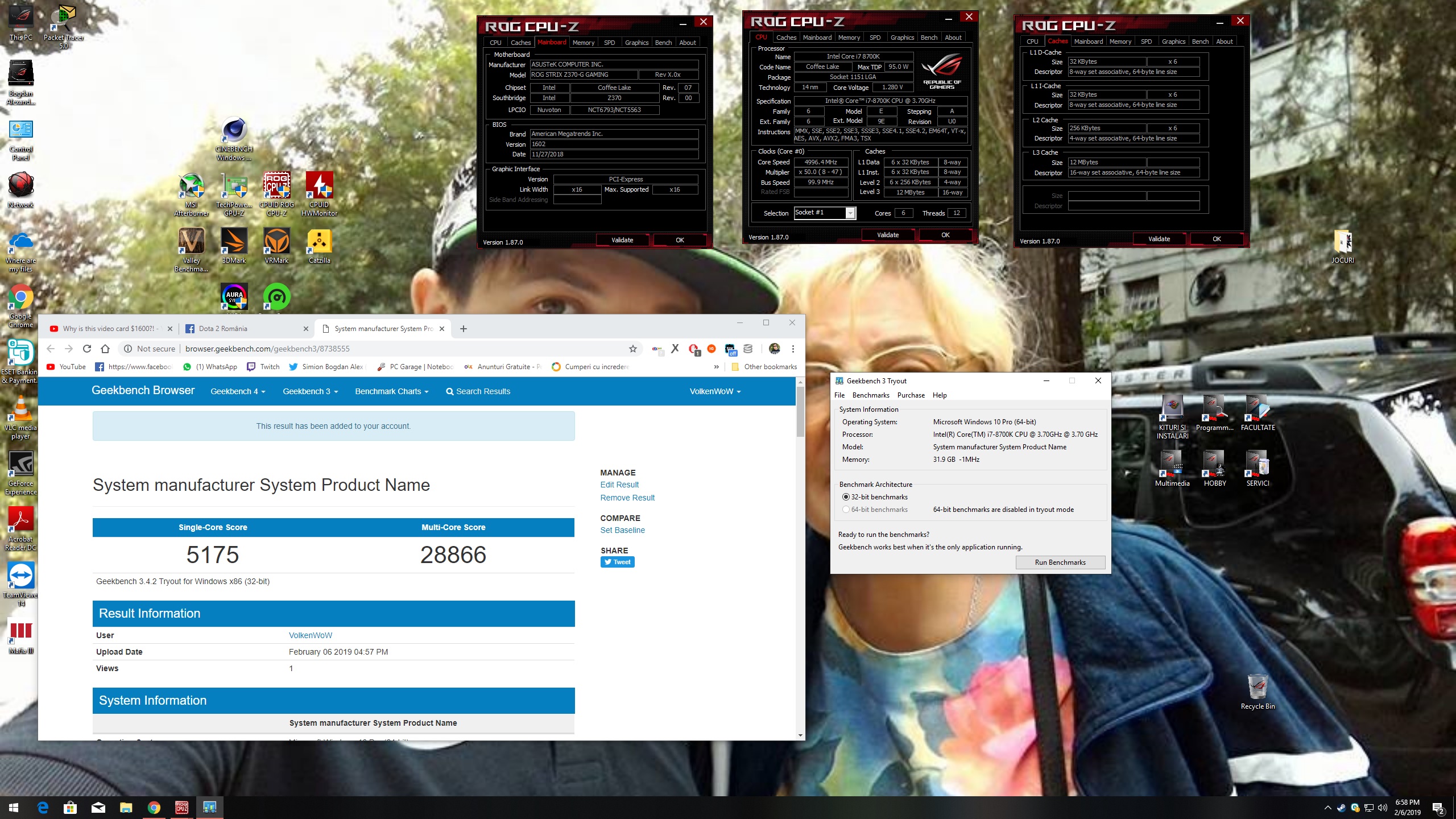The height and width of the screenshot is (819, 1456).
Task: Click the Remove Result link
Action: point(627,498)
